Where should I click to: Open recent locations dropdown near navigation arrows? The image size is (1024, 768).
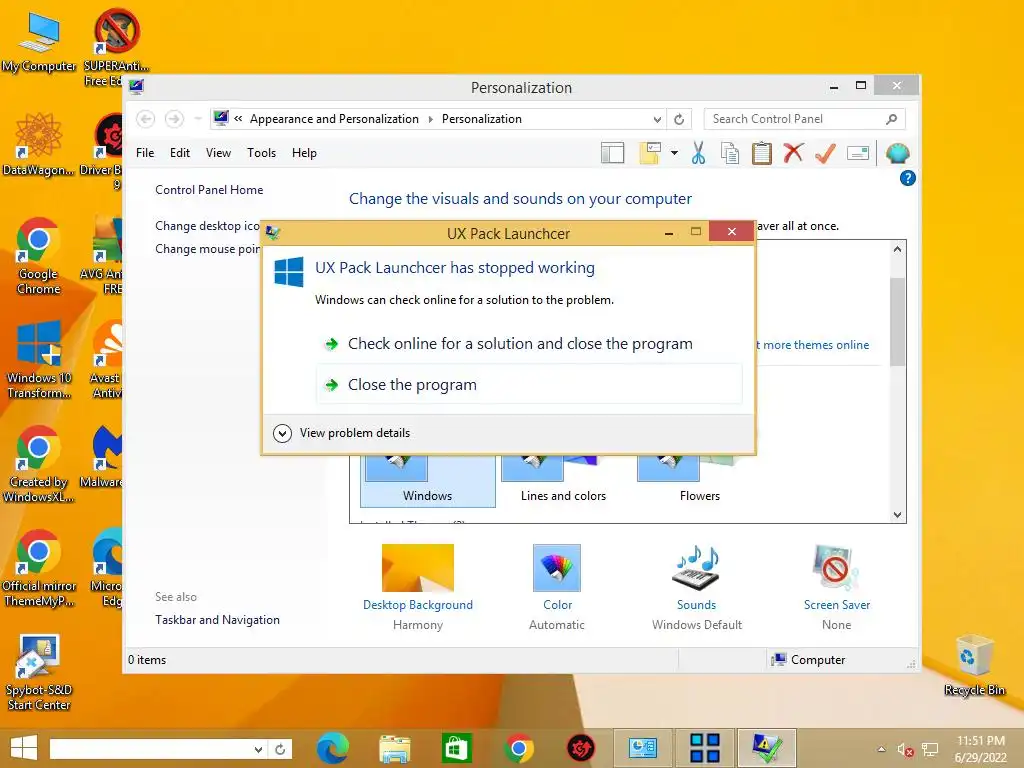coord(197,119)
